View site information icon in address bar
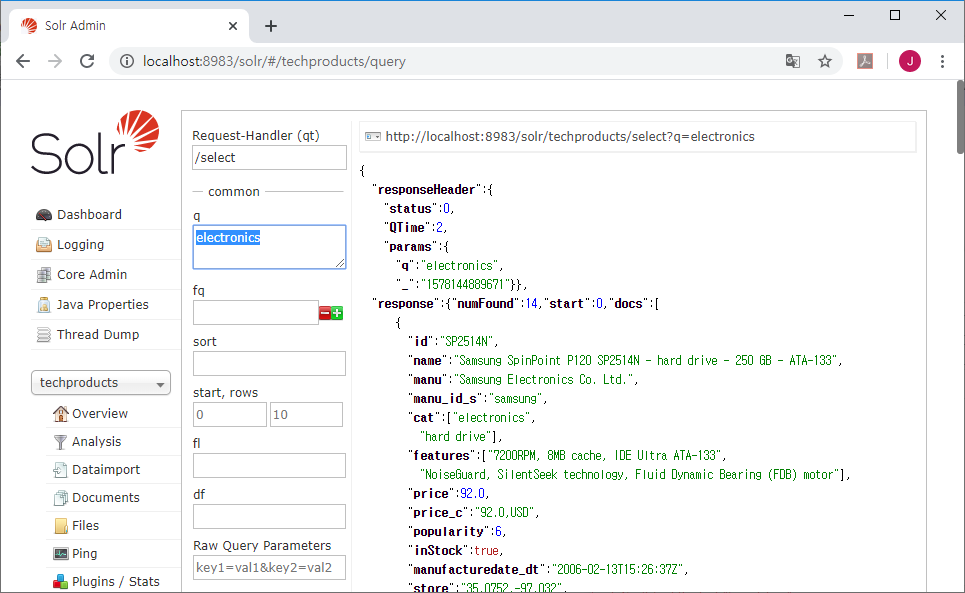This screenshot has width=965, height=593. click(x=127, y=62)
